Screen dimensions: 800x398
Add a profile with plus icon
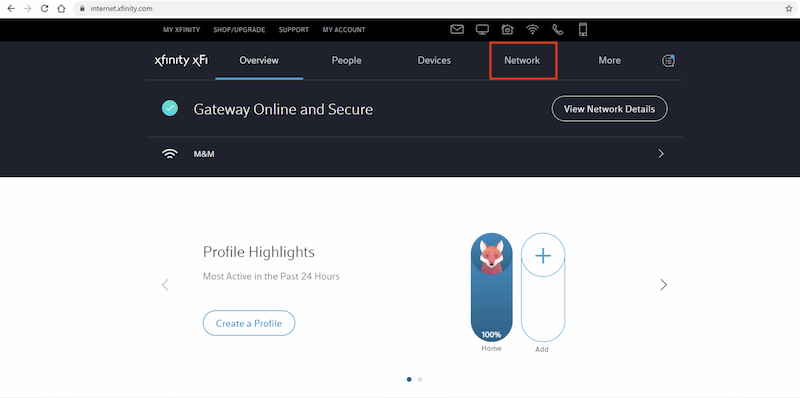pos(543,255)
